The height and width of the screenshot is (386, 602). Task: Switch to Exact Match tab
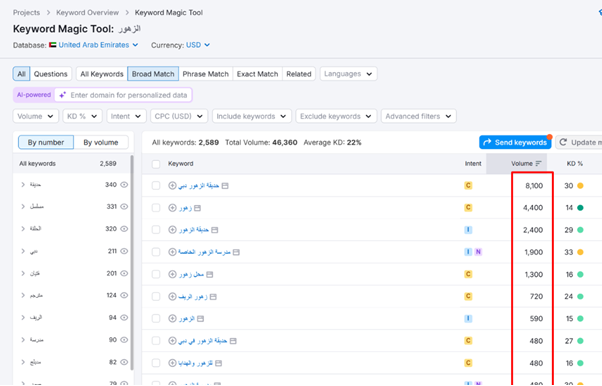pyautogui.click(x=257, y=74)
